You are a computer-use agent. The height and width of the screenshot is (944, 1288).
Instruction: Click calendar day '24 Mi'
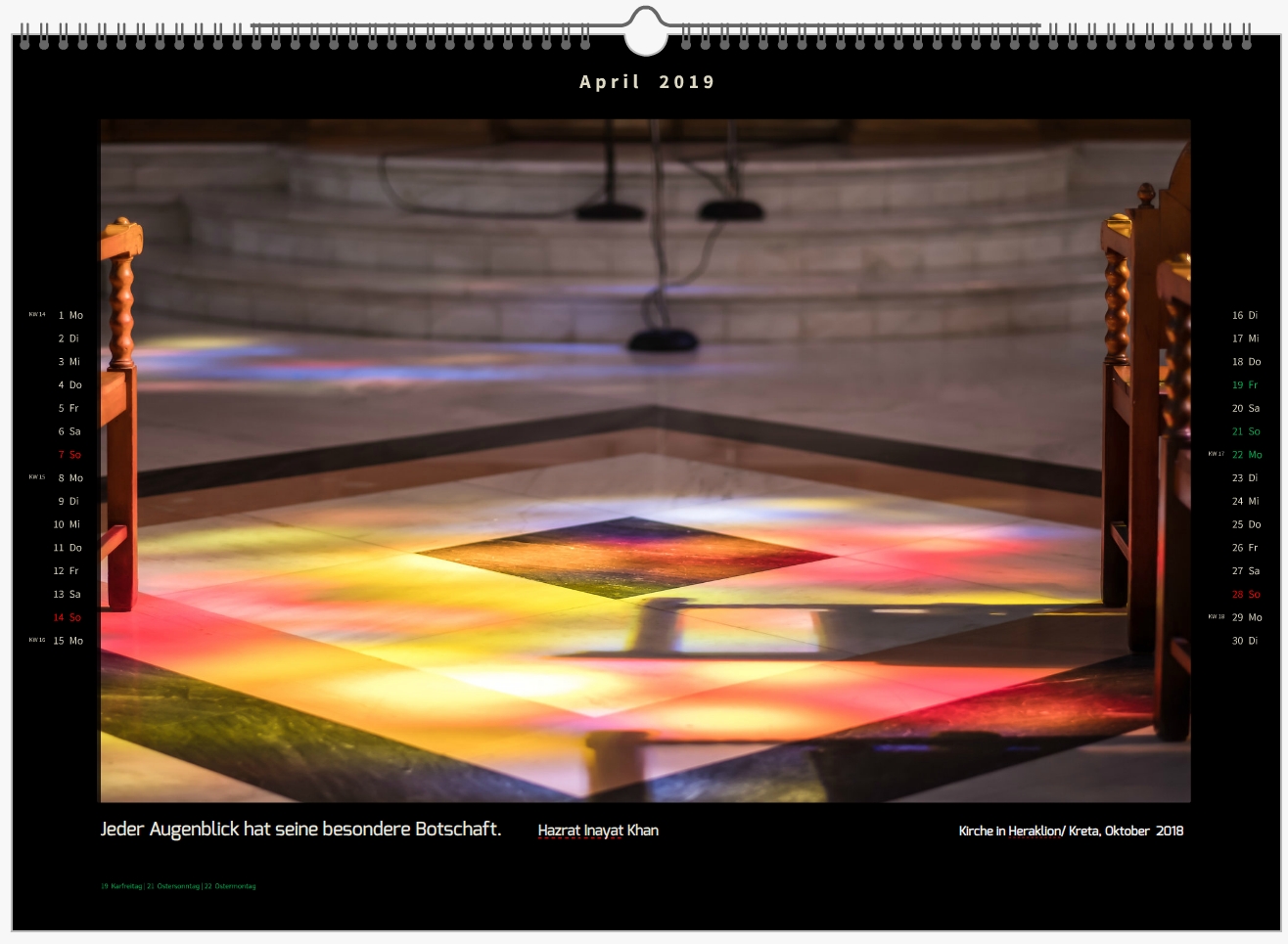pos(1246,501)
